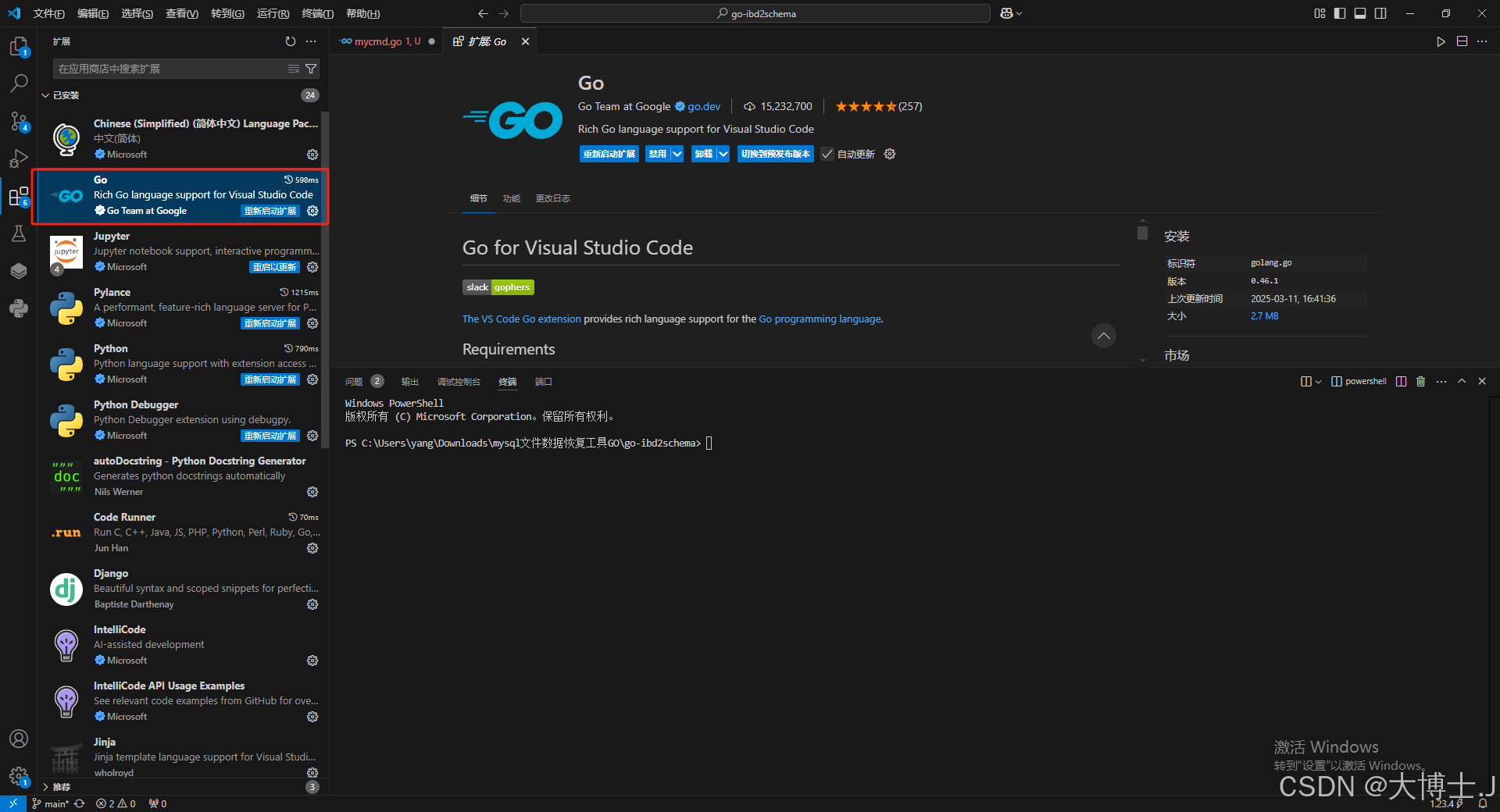Open extension Changelog tab
Viewport: 1500px width, 812px height.
click(552, 198)
